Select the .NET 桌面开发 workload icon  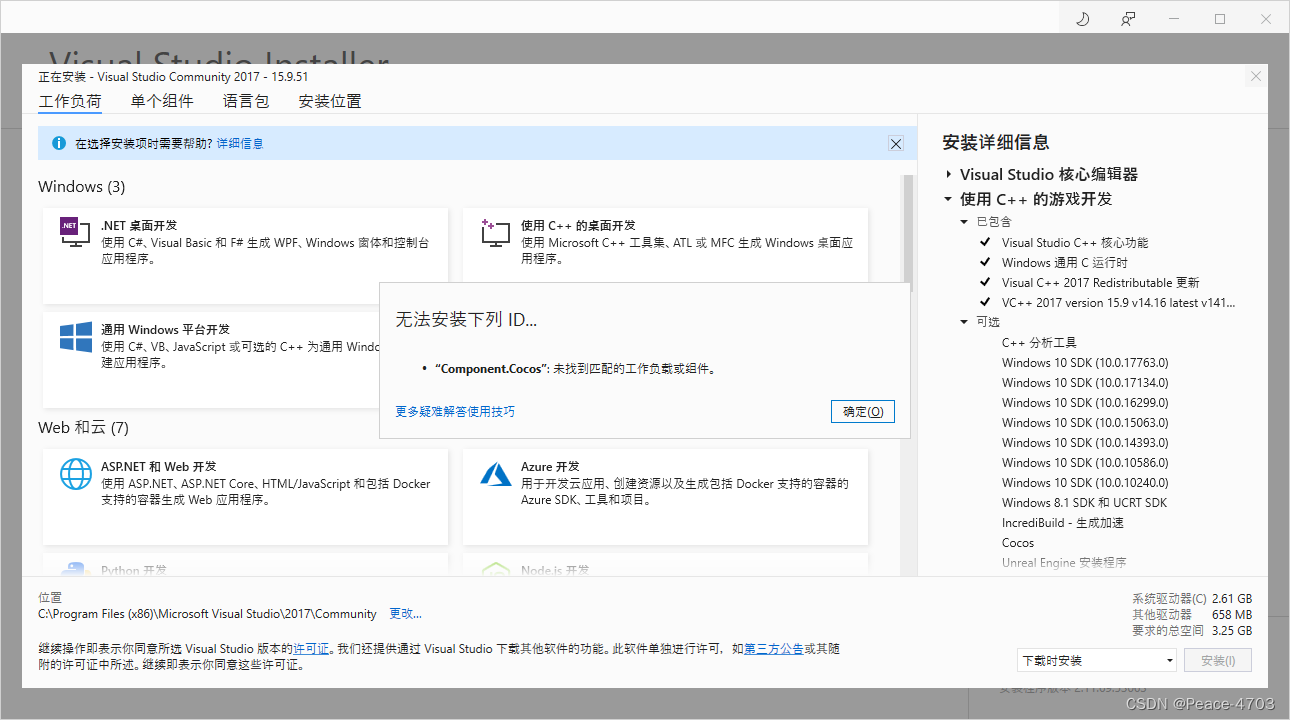point(74,232)
